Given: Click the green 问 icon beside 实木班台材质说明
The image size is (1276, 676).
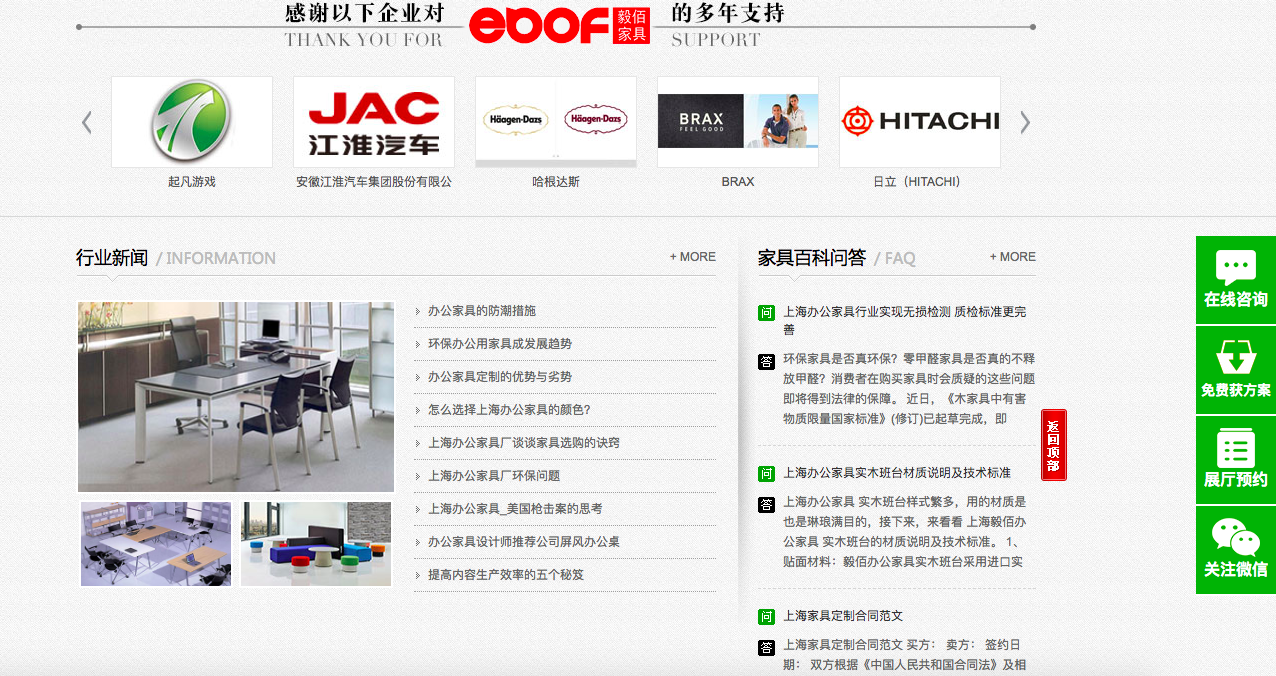Looking at the screenshot, I should (766, 474).
